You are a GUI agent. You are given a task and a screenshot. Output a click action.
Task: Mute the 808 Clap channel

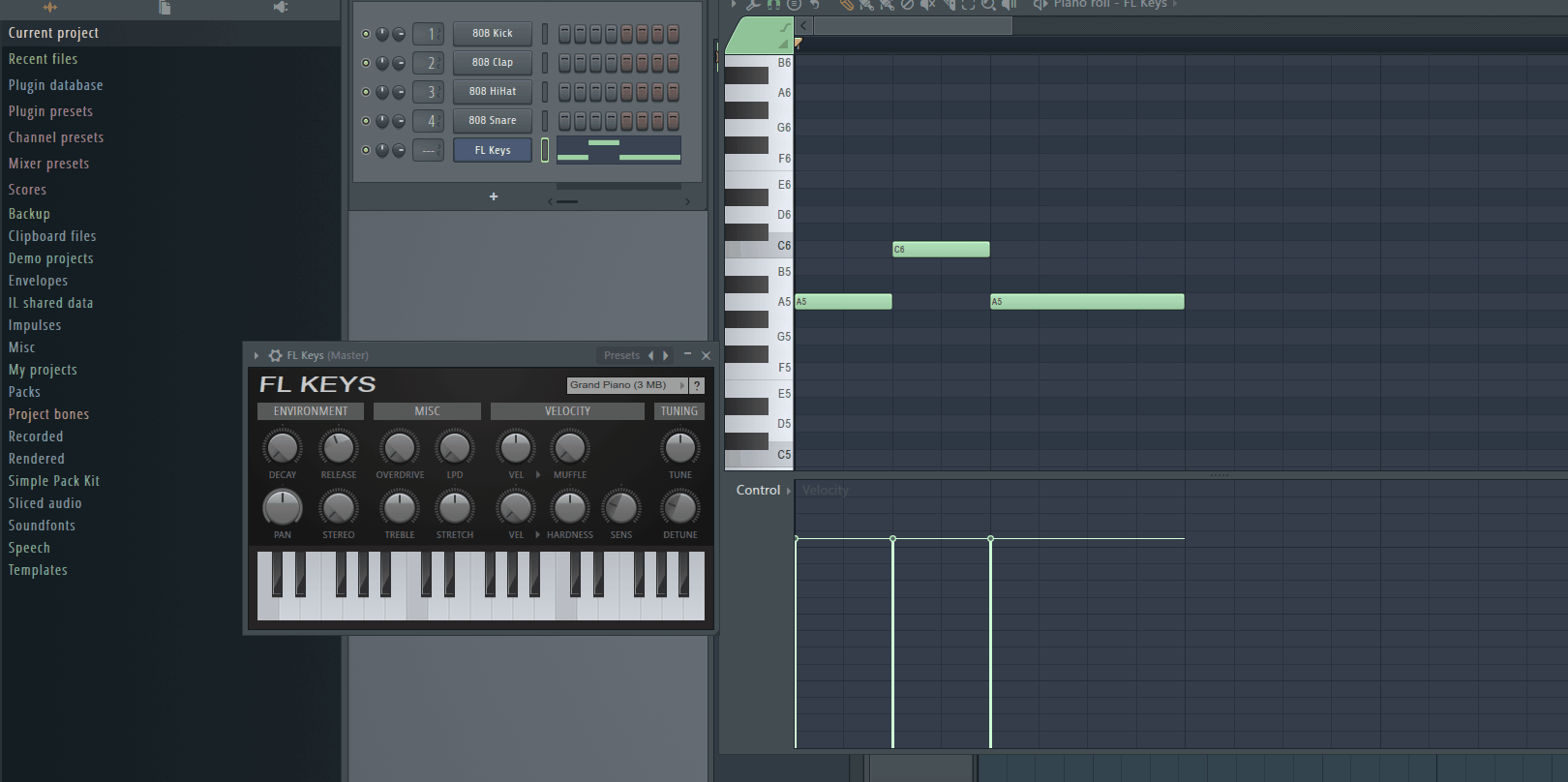[366, 63]
